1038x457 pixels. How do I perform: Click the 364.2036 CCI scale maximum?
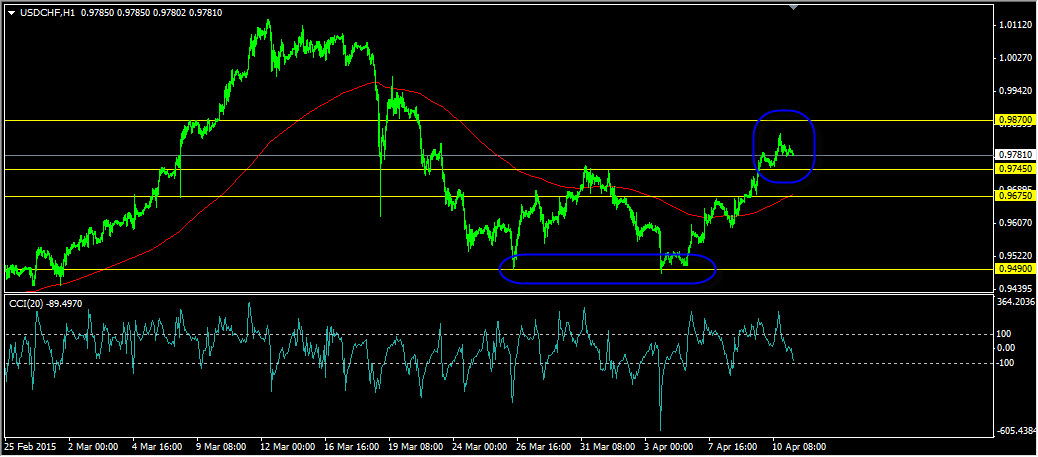(x=1017, y=302)
